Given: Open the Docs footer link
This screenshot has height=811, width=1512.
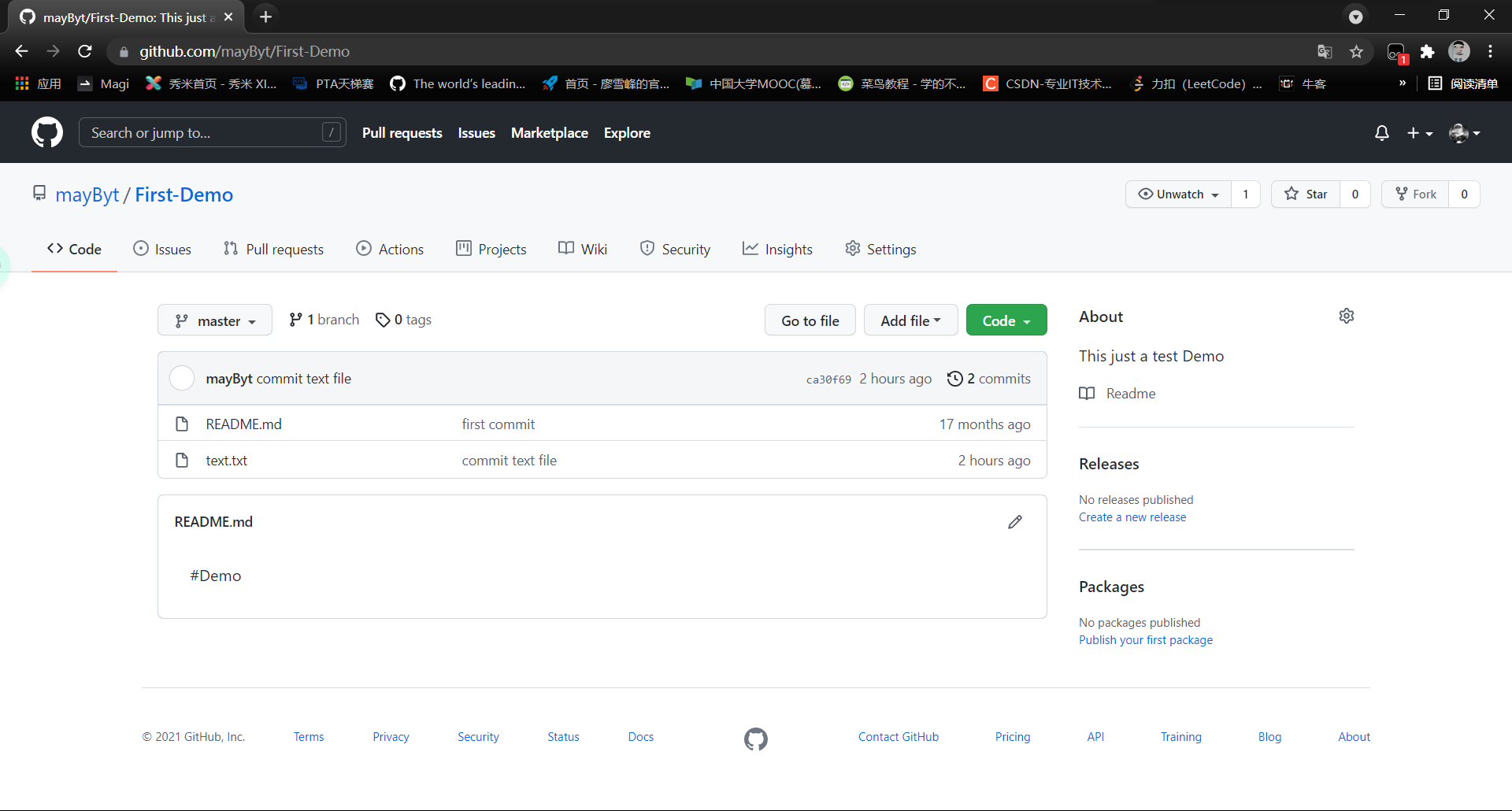Looking at the screenshot, I should 641,737.
